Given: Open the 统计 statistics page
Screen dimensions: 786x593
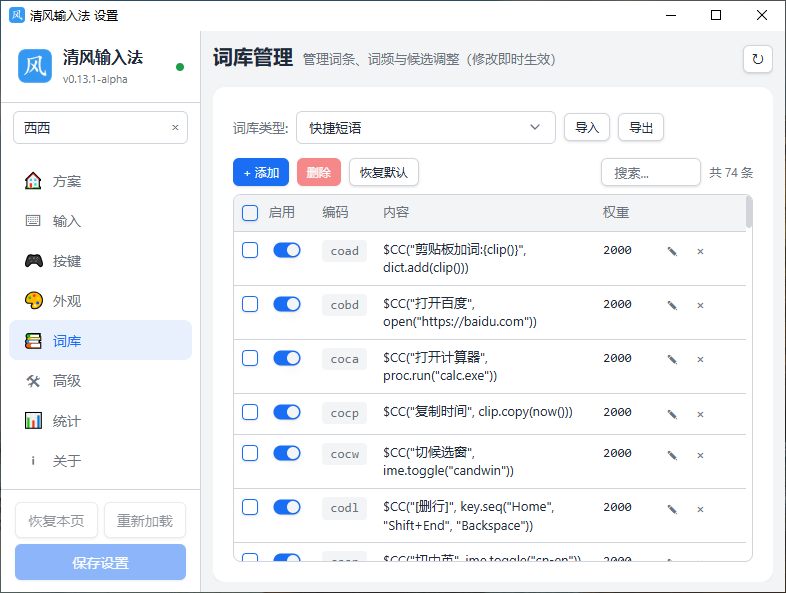Looking at the screenshot, I should [x=100, y=421].
